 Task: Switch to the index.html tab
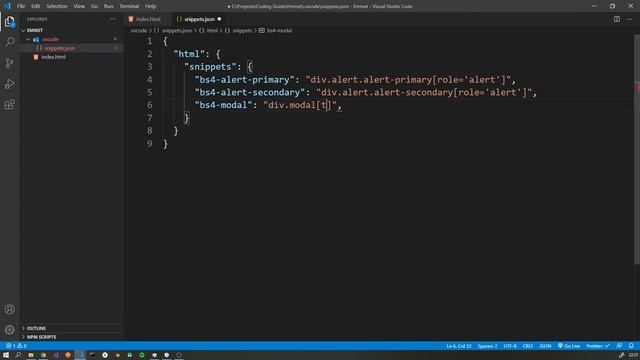point(148,19)
